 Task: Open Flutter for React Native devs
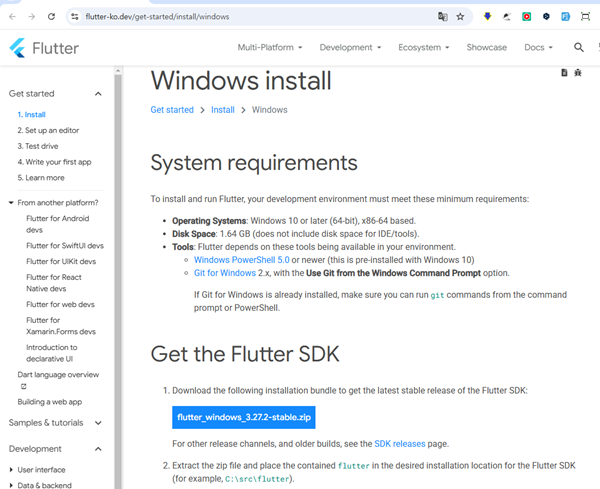pos(54,283)
